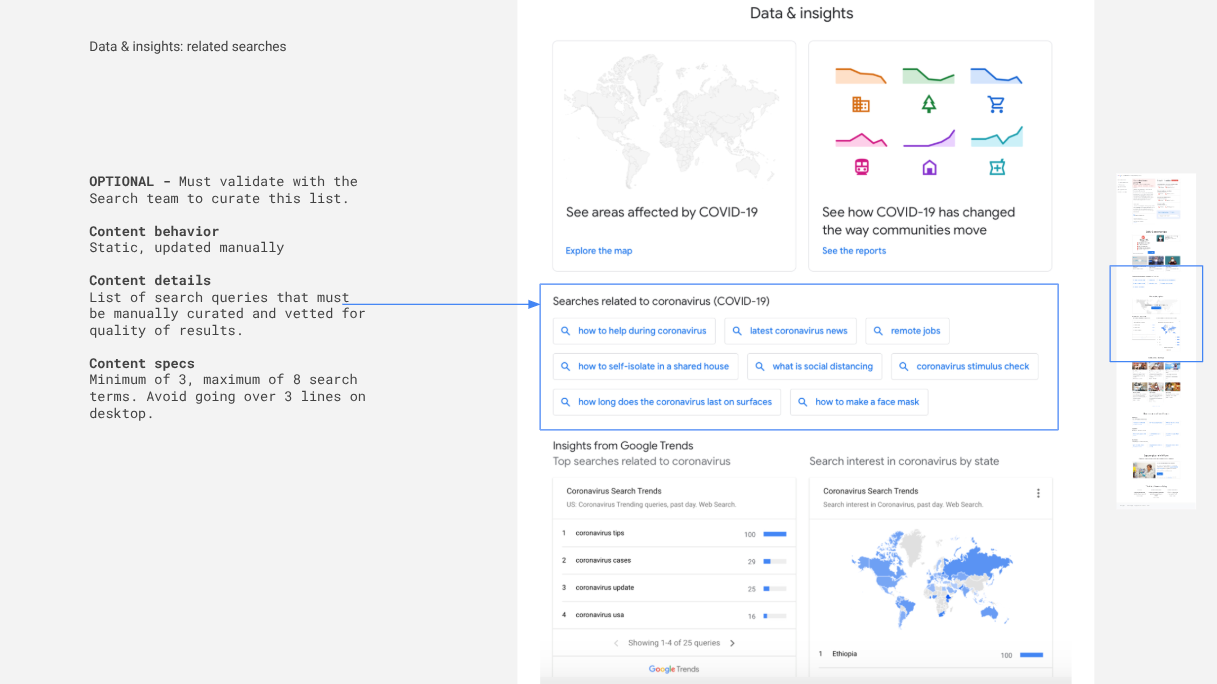Click the 'Ethiopia' row in search interest list
This screenshot has height=684, width=1217.
(x=930, y=654)
